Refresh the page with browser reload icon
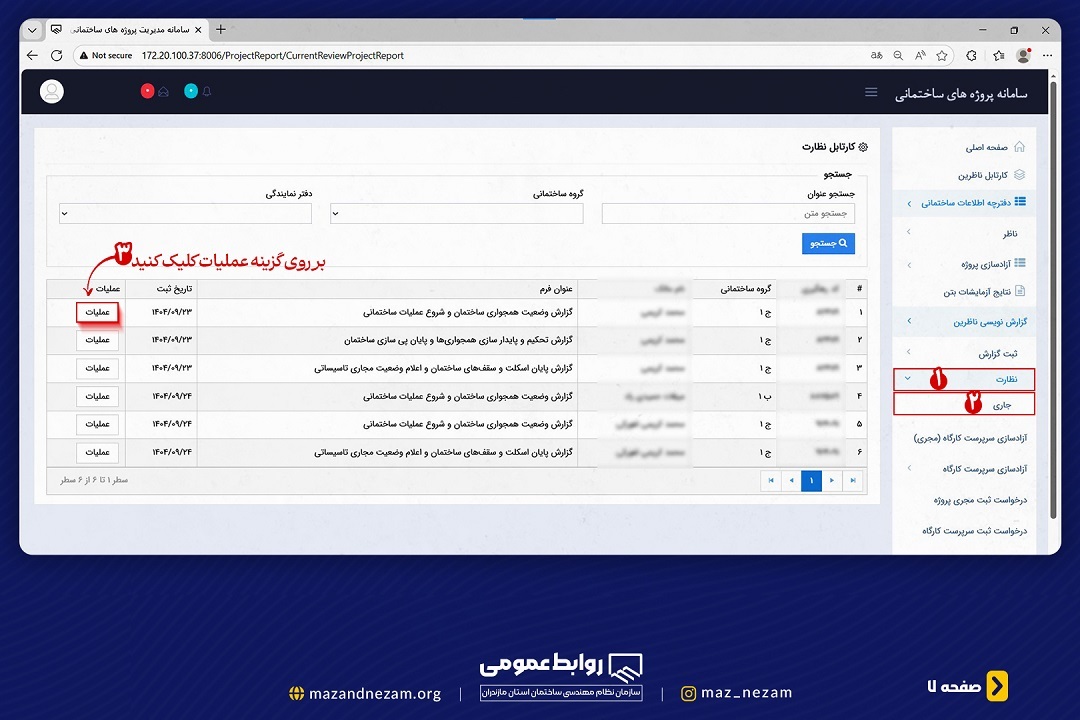The height and width of the screenshot is (720, 1080). point(57,56)
